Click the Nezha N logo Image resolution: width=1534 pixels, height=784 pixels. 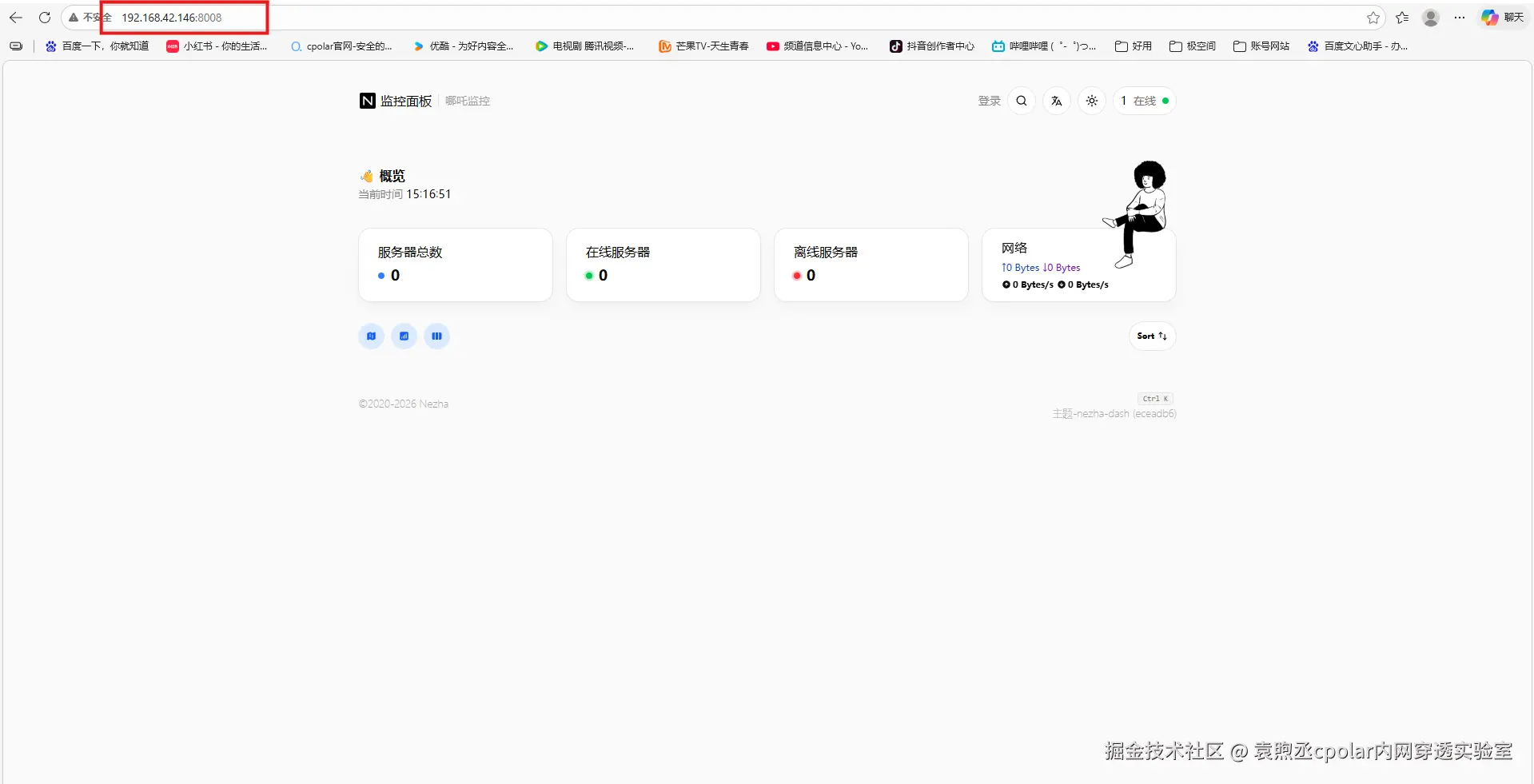(x=367, y=101)
